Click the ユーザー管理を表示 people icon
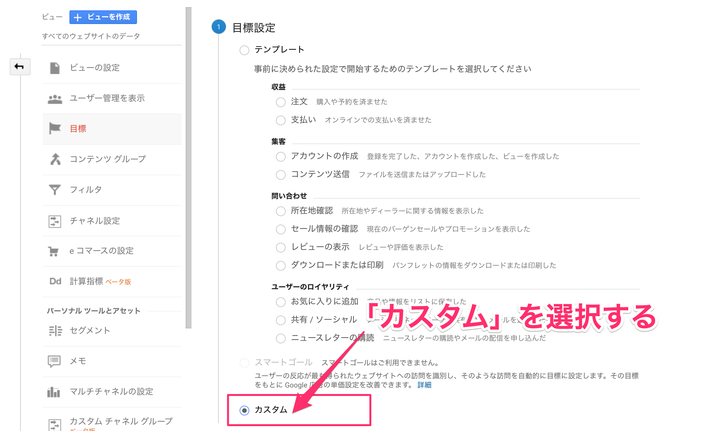 tap(54, 98)
